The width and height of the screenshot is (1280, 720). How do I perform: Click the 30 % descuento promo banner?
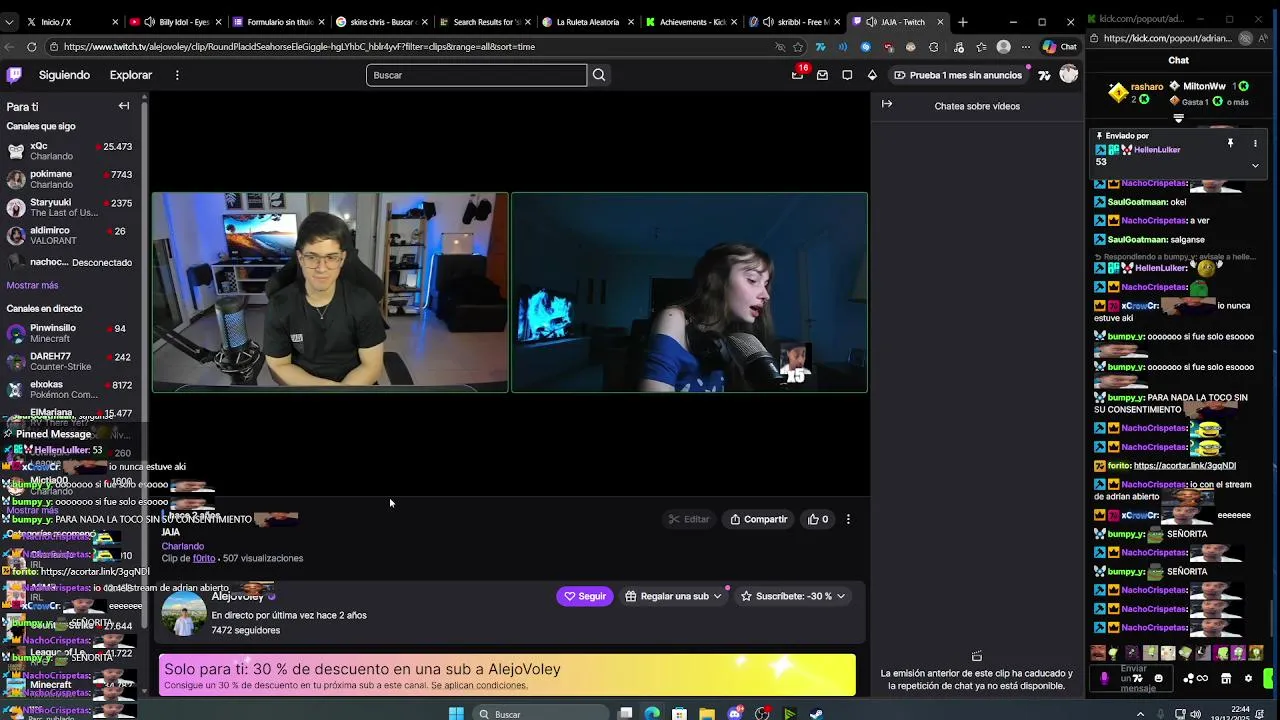click(x=507, y=675)
